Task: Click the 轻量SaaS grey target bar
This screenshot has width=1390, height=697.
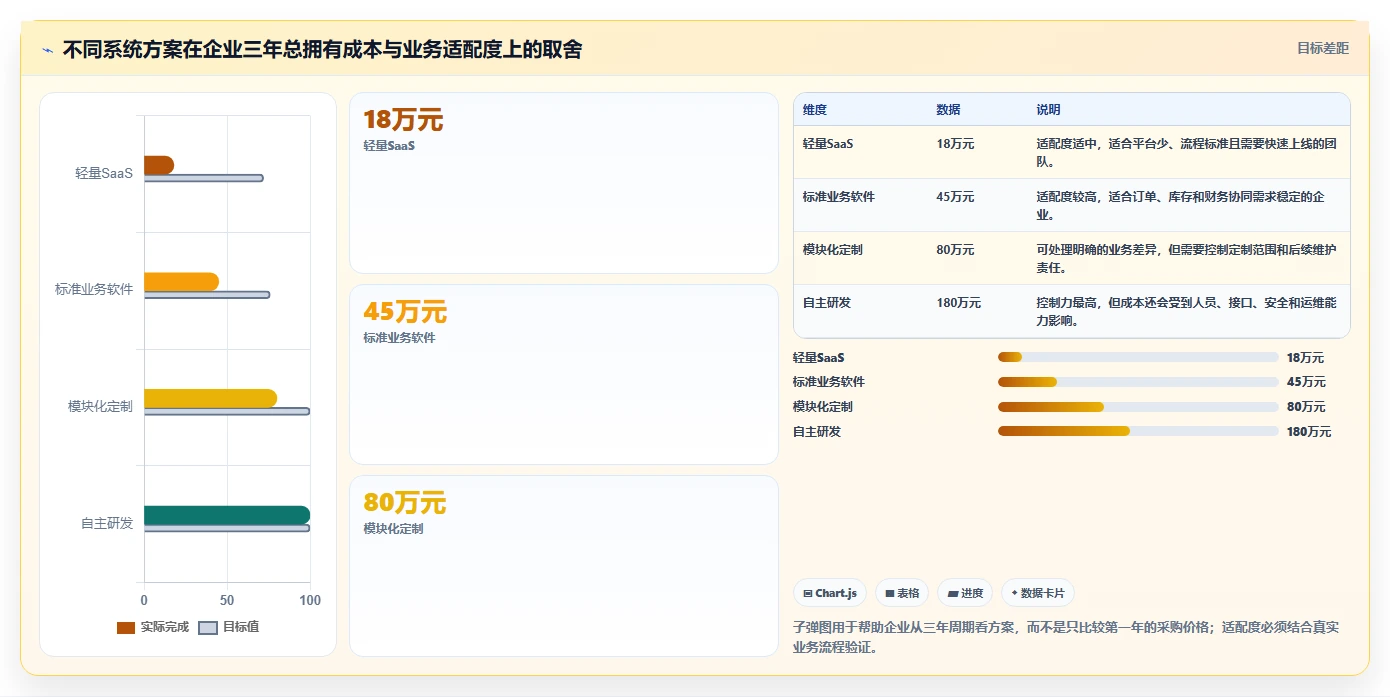Action: pyautogui.click(x=204, y=178)
